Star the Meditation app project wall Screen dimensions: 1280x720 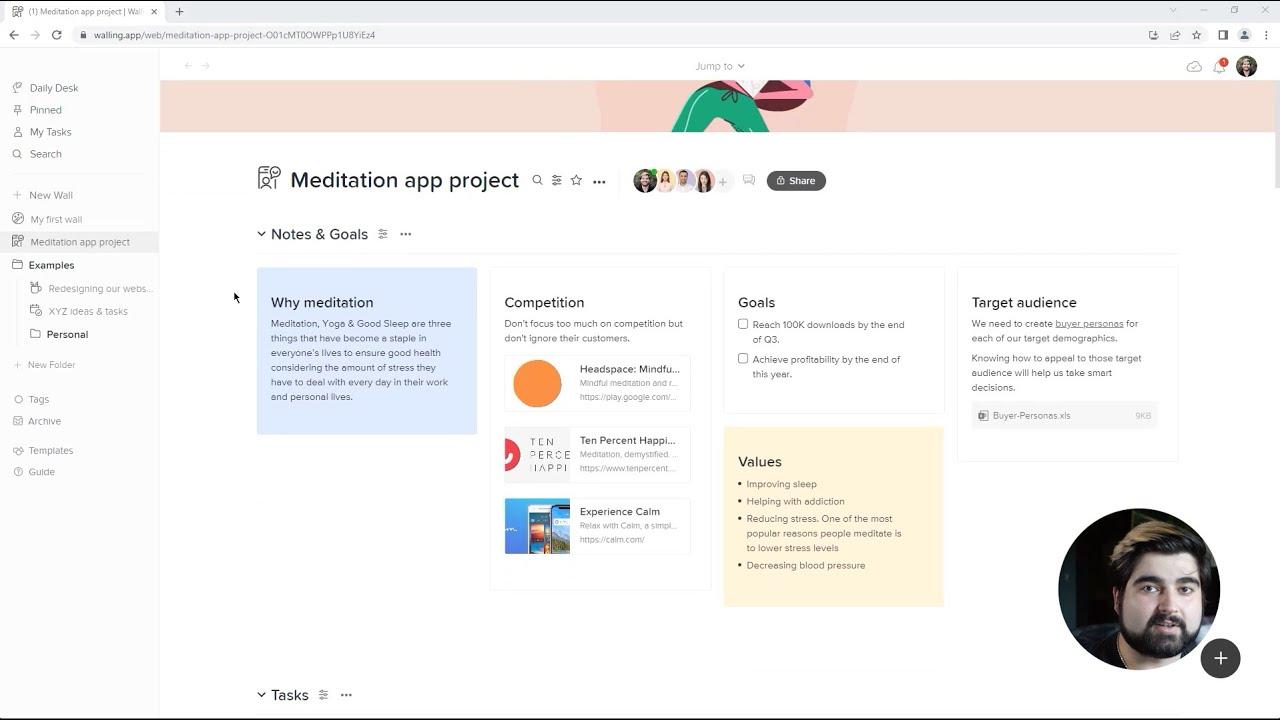[576, 181]
